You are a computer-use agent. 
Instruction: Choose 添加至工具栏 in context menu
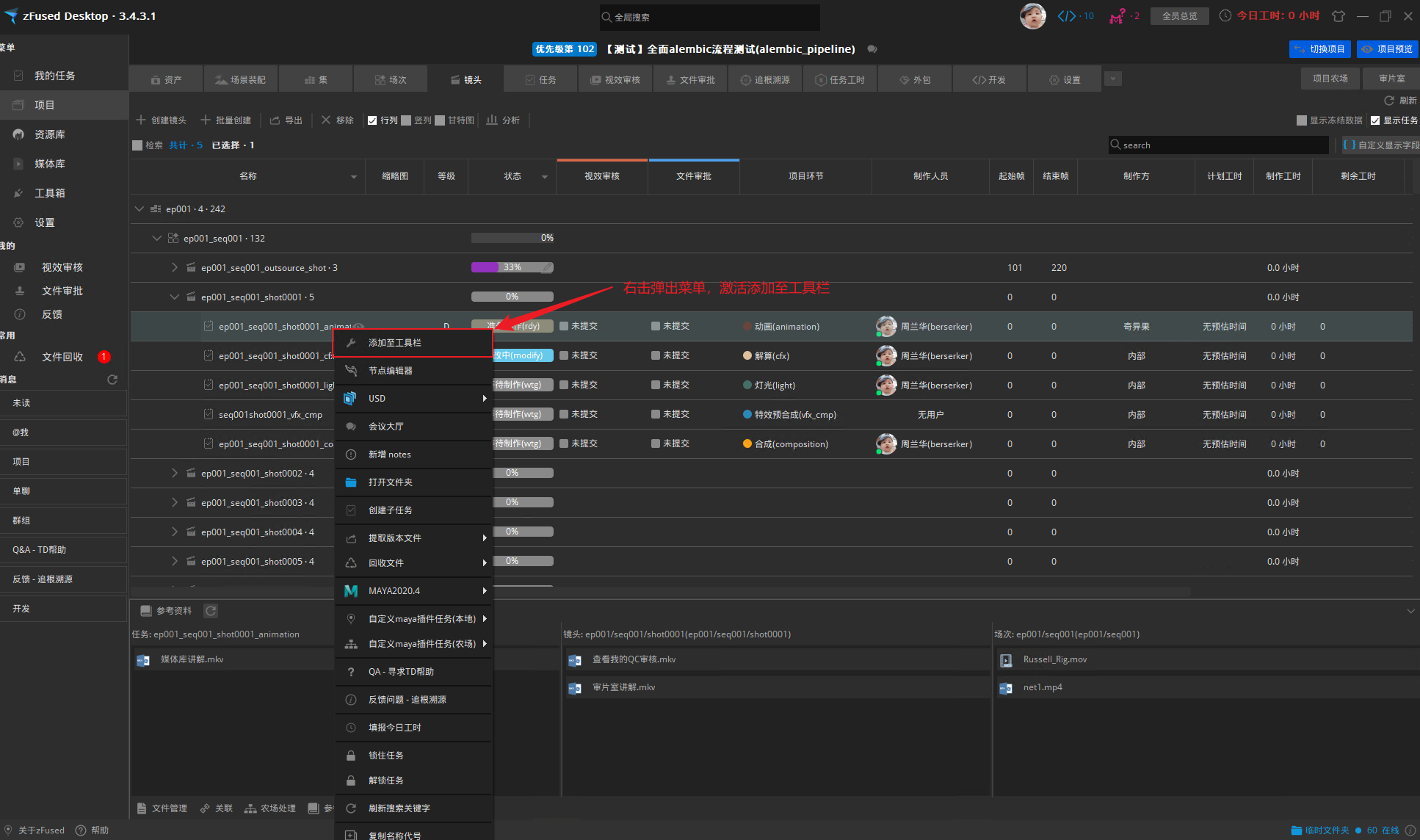tap(413, 343)
